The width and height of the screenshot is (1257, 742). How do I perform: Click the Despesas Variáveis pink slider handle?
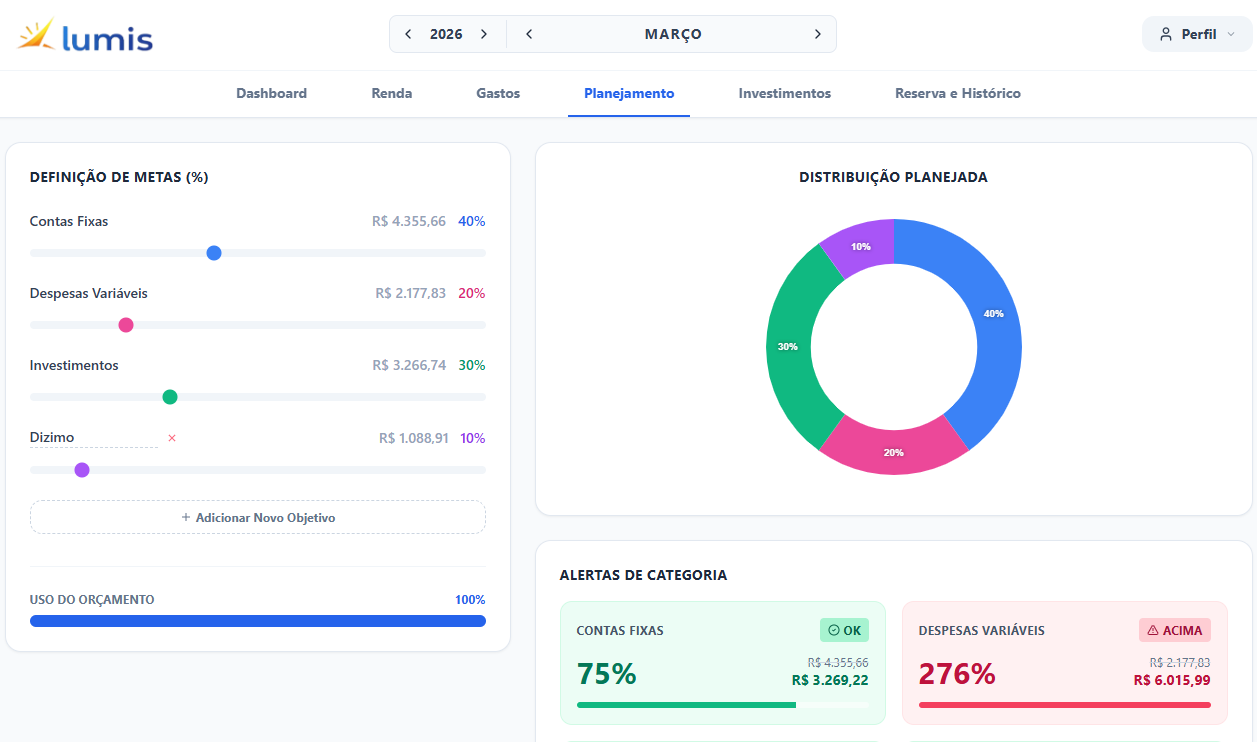(x=126, y=325)
